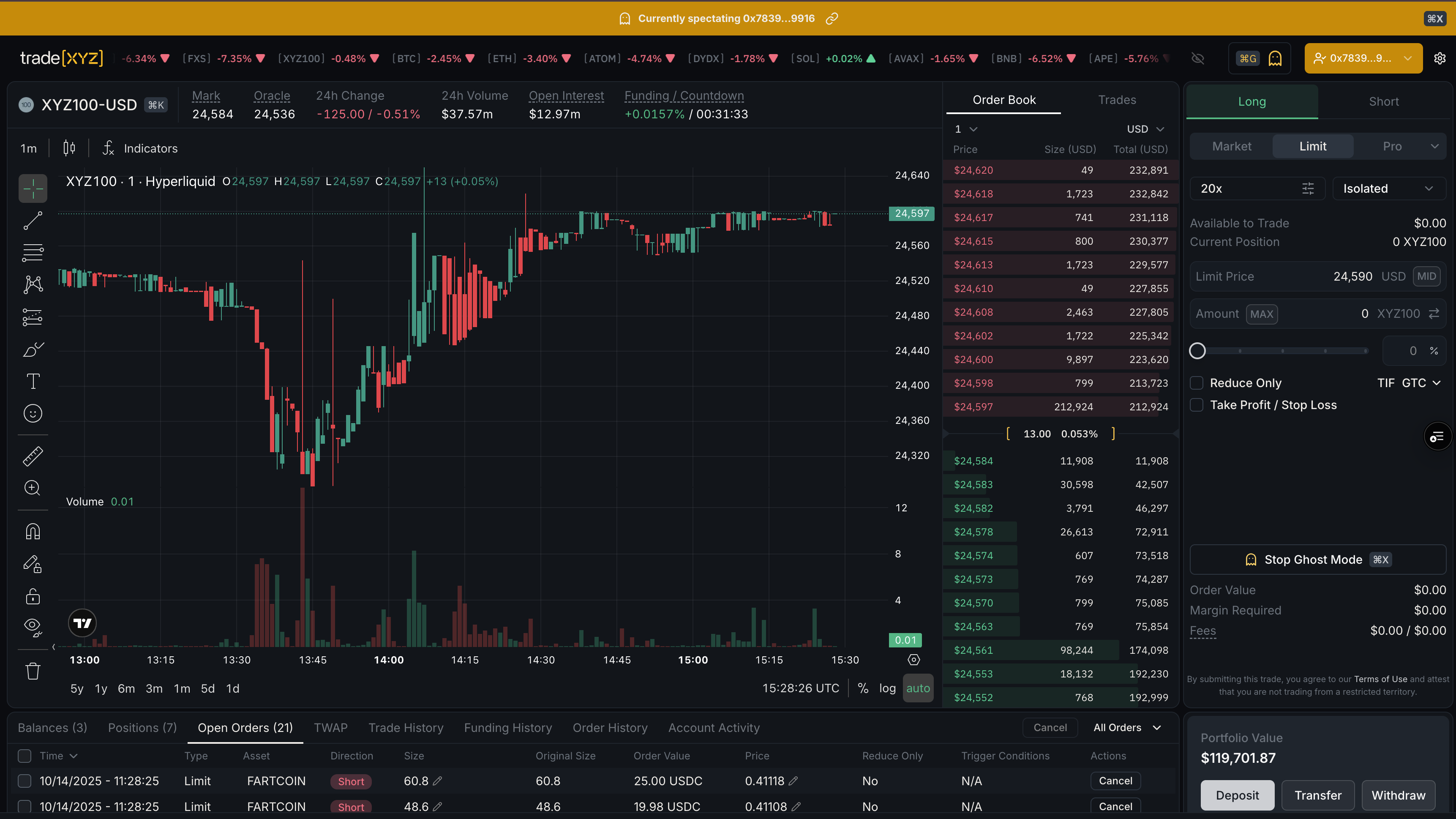Check the Take Profit / Stop Loss box
The height and width of the screenshot is (819, 1456).
point(1197,405)
